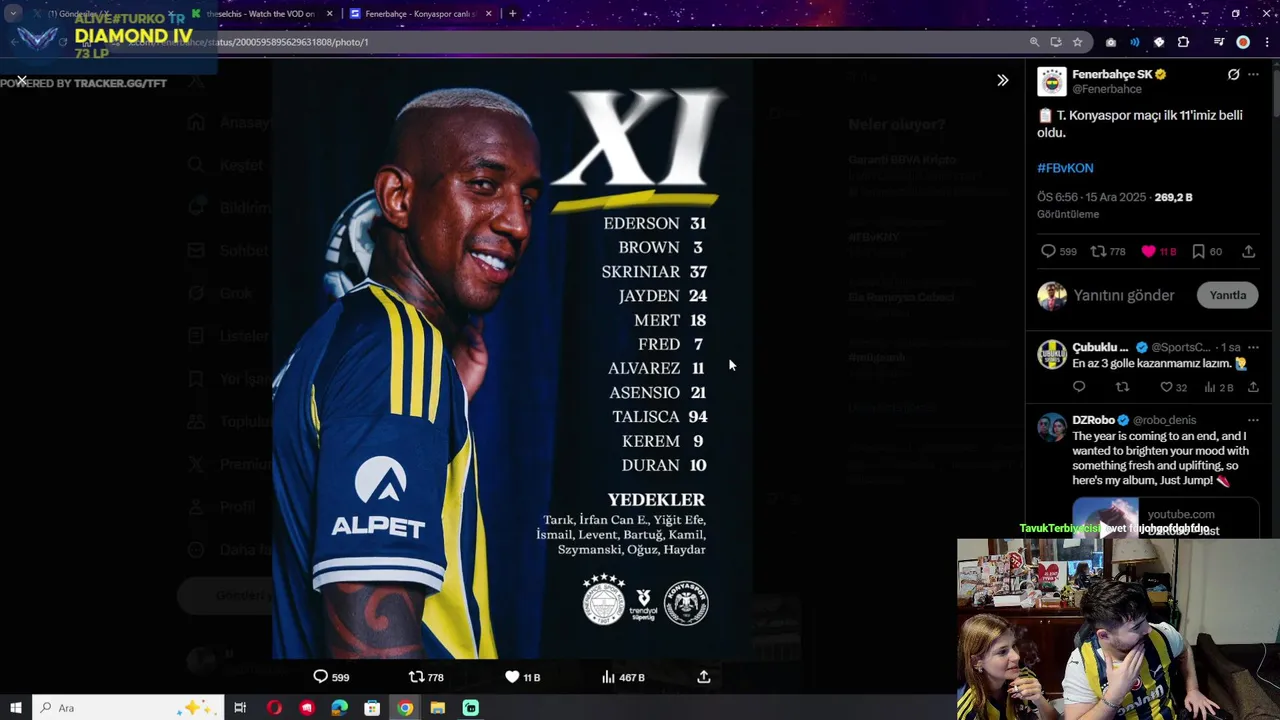Open the Chrome three-dot menu
Viewport: 1280px width, 720px height.
1266,42
